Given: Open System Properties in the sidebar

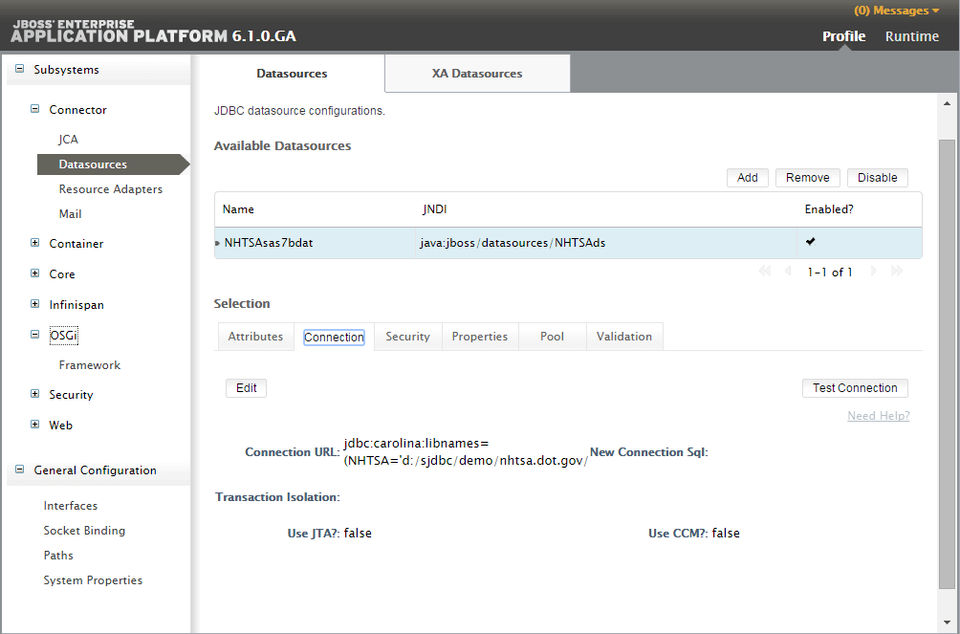Looking at the screenshot, I should [93, 580].
